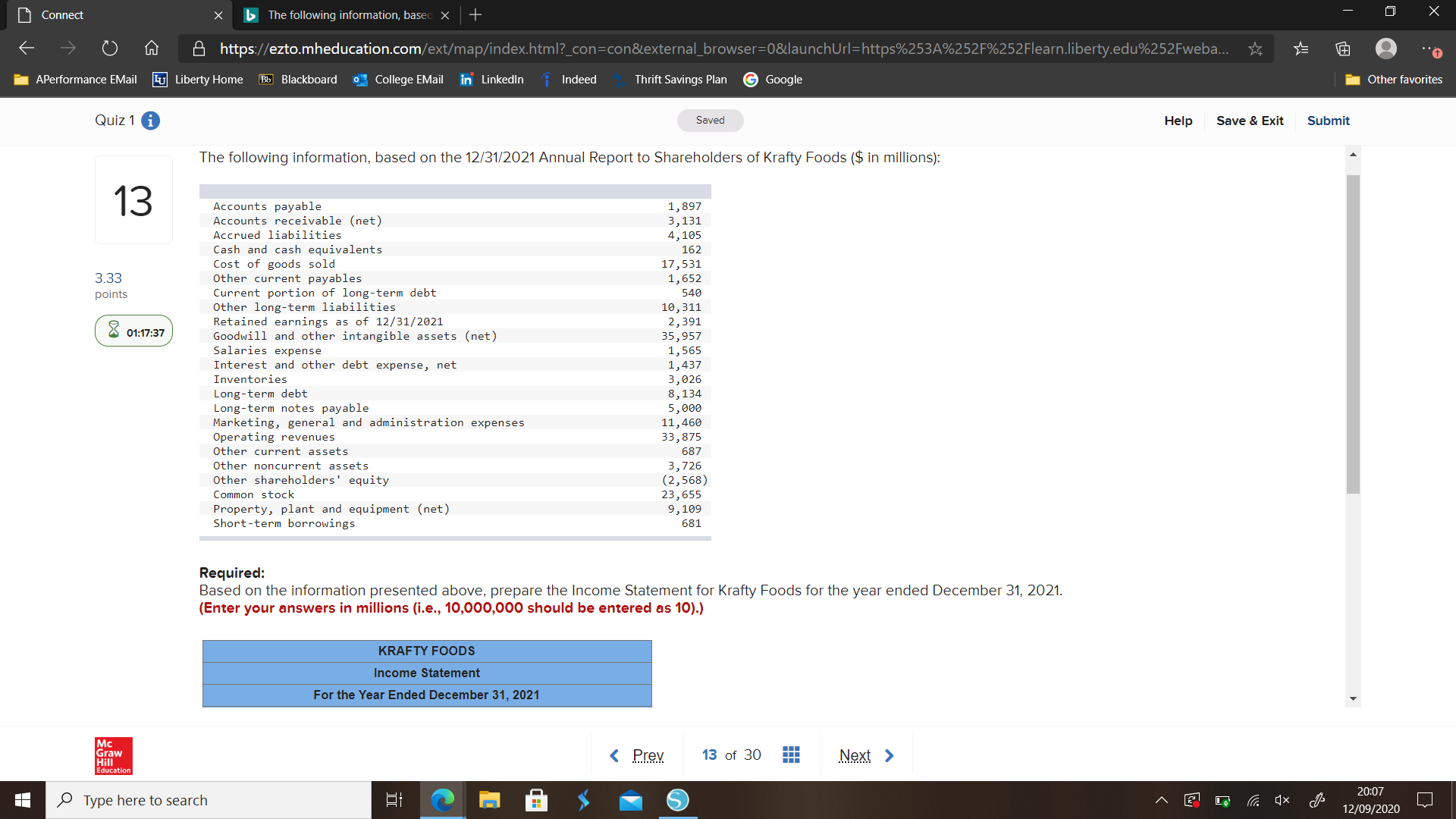This screenshot has width=1456, height=819.
Task: Open the Blackboard bookmark
Action: click(298, 80)
